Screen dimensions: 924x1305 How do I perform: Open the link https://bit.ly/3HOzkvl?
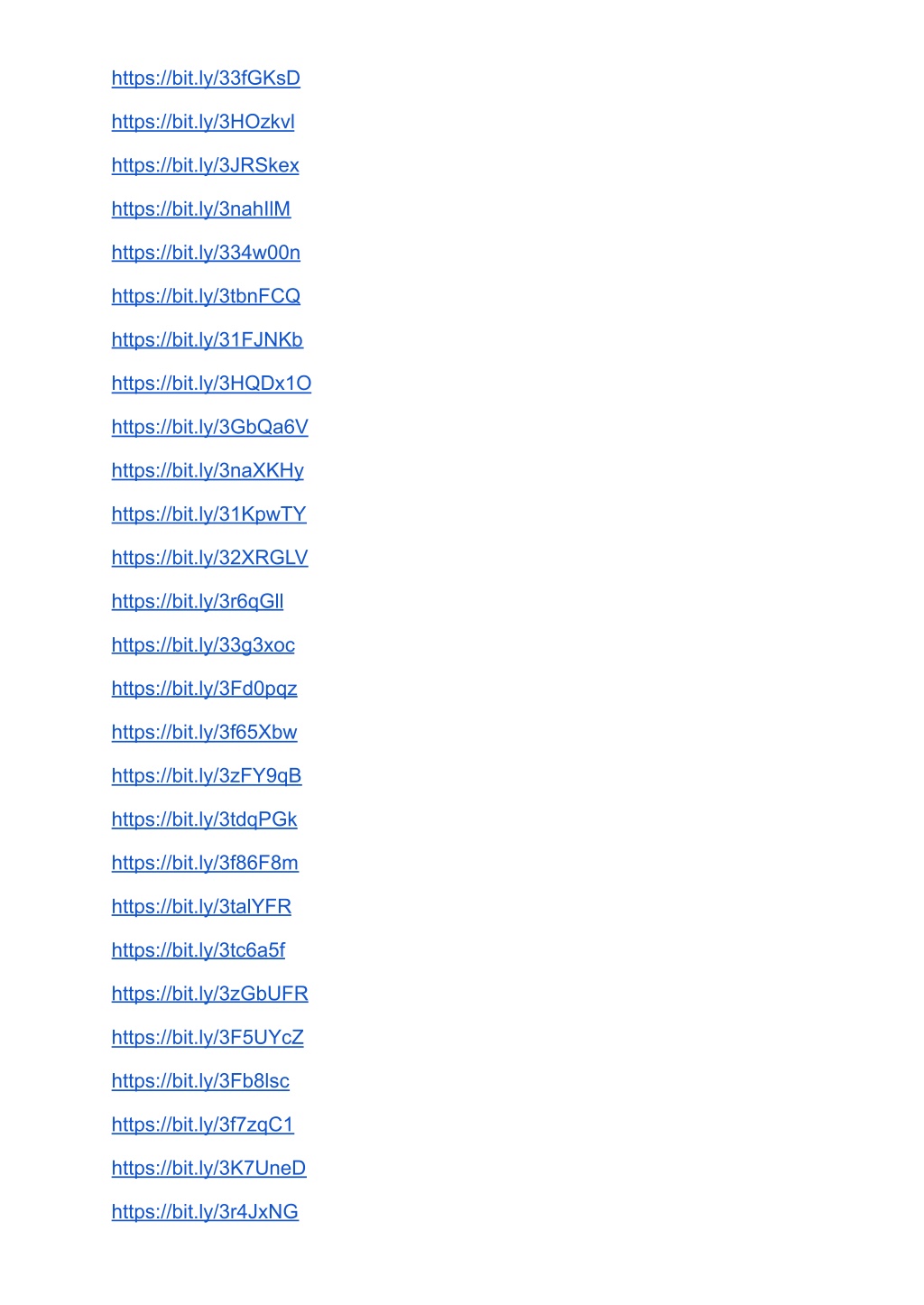203,122
